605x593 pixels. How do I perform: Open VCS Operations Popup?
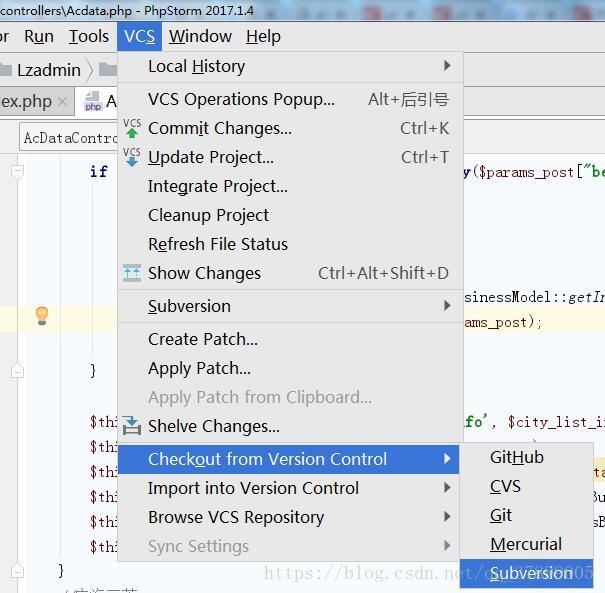tap(290, 100)
